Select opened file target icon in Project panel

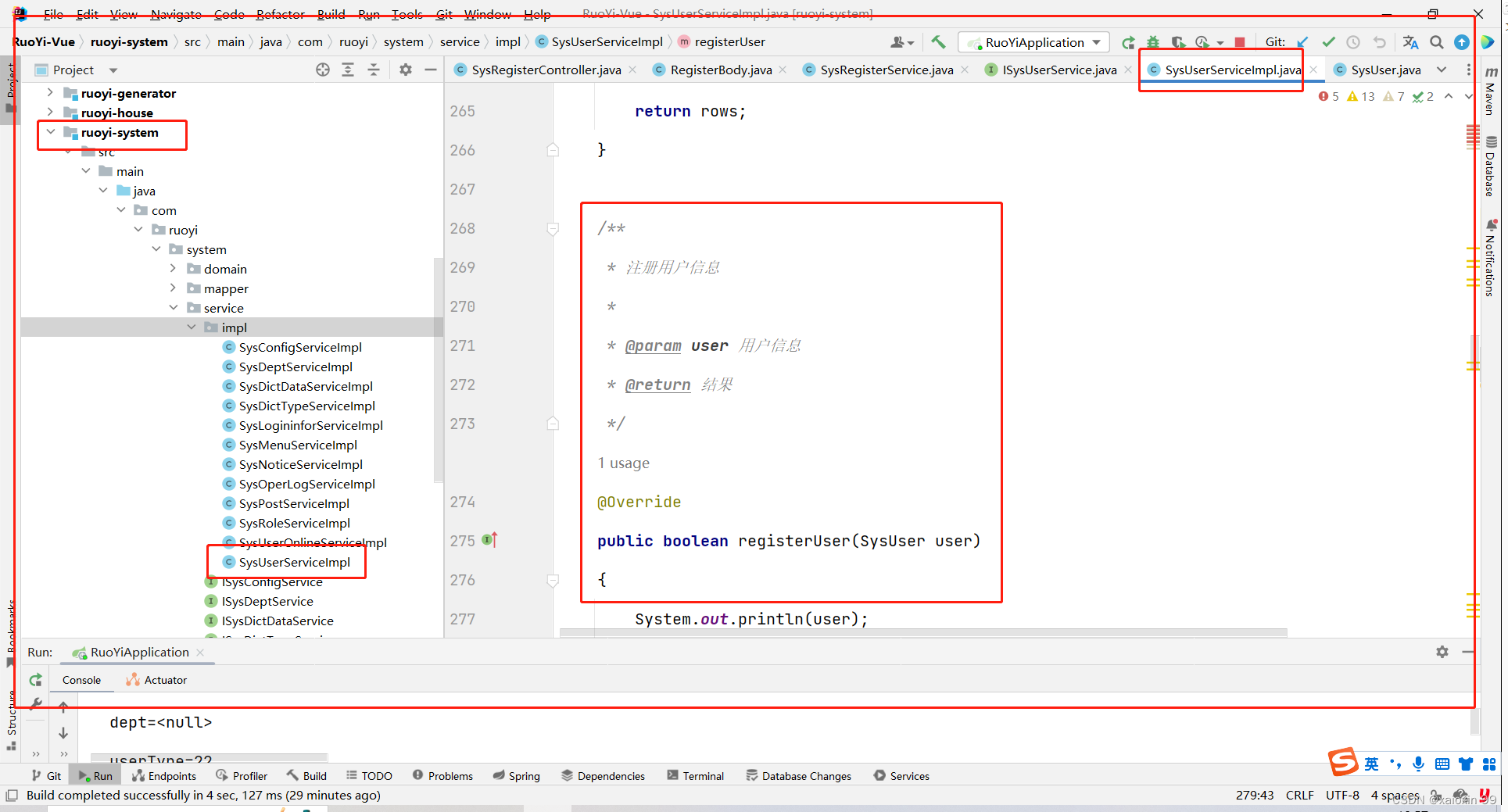[323, 70]
